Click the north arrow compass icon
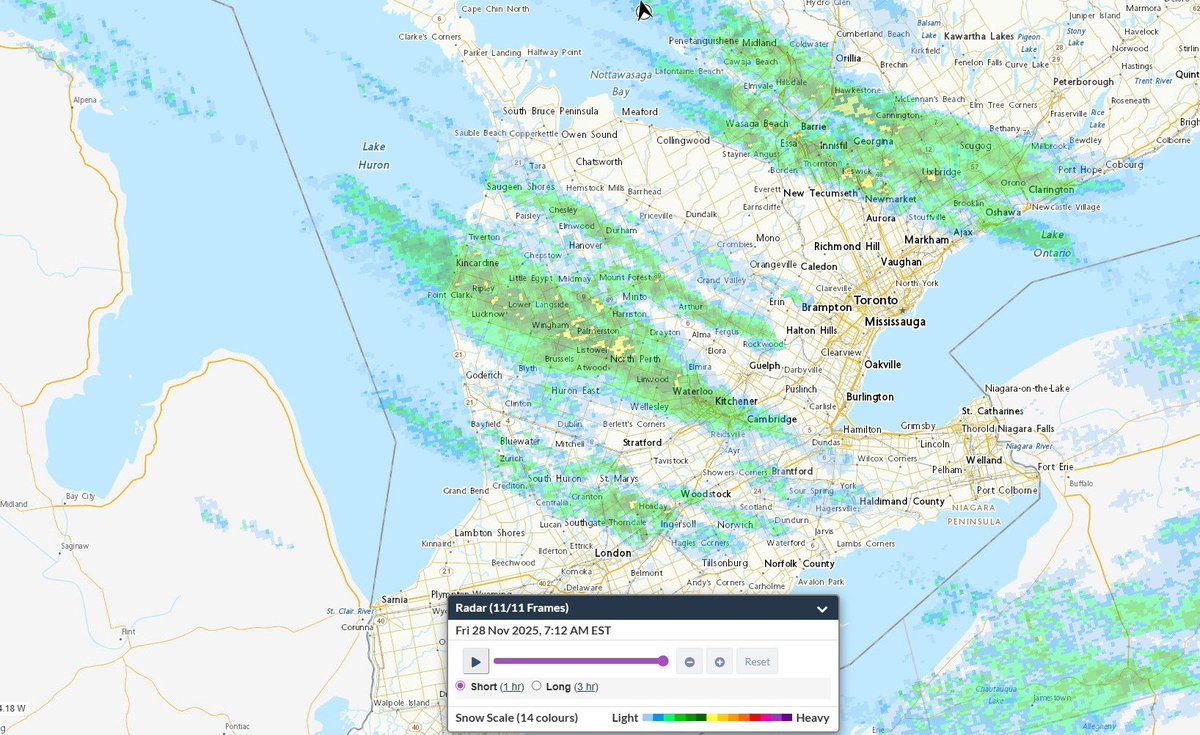1200x735 pixels. click(644, 11)
